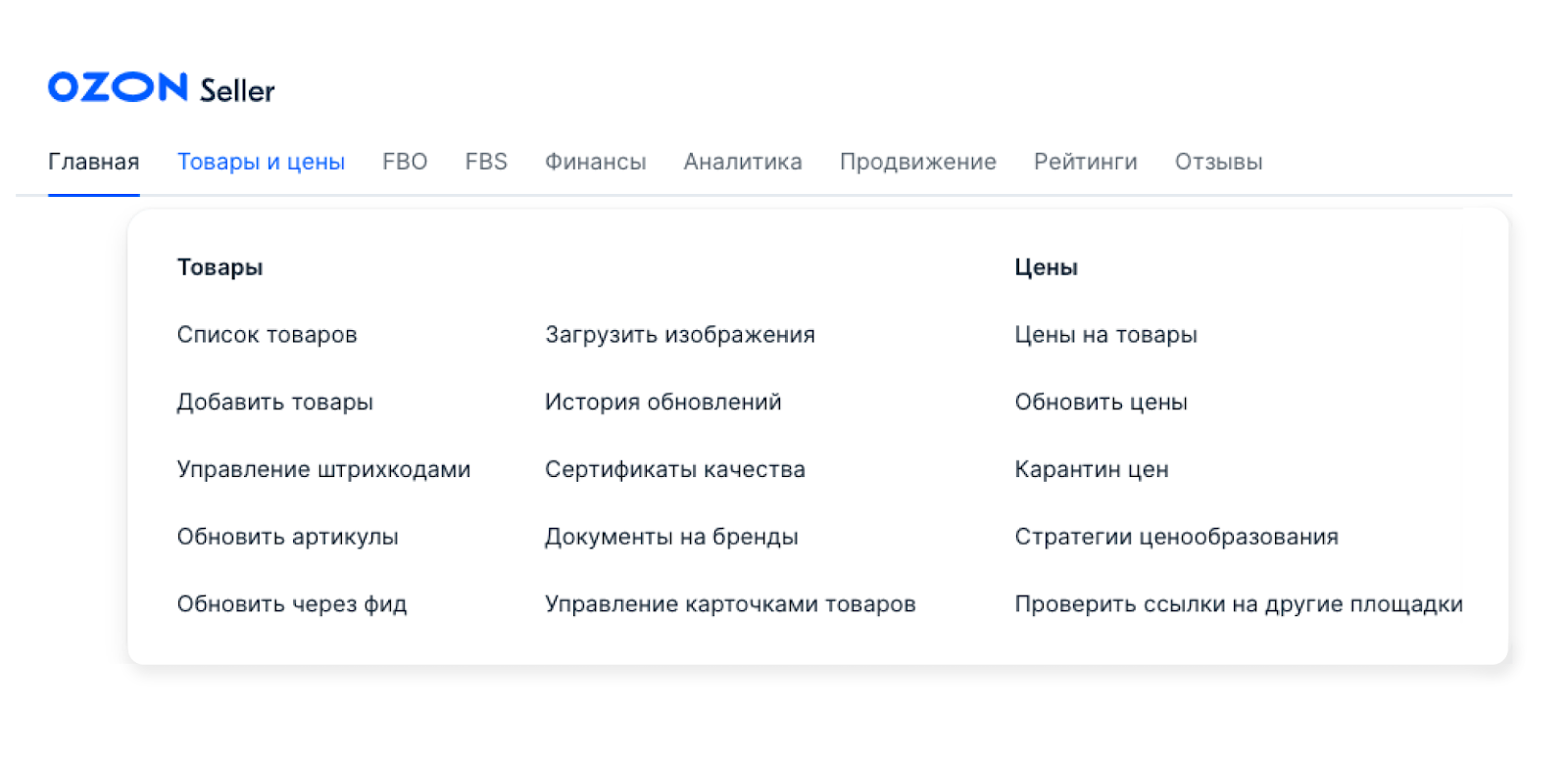Click Загрузить изображения link
This screenshot has height=762, width=1568.
(680, 335)
